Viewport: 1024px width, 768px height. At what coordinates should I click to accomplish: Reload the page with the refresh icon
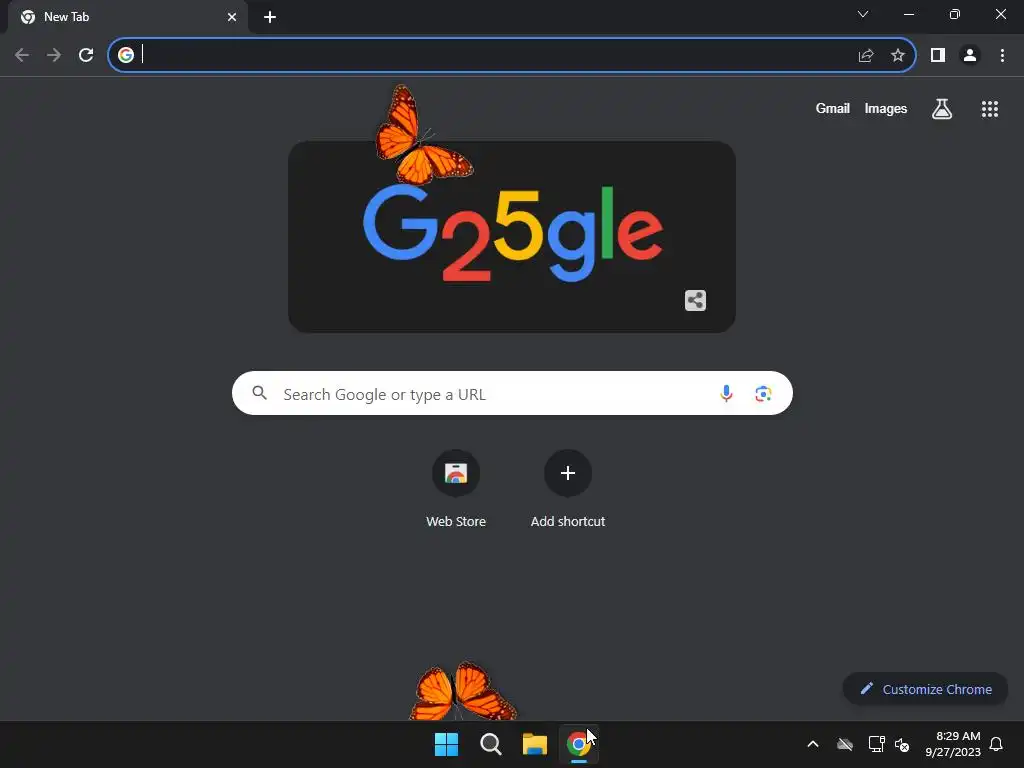86,55
